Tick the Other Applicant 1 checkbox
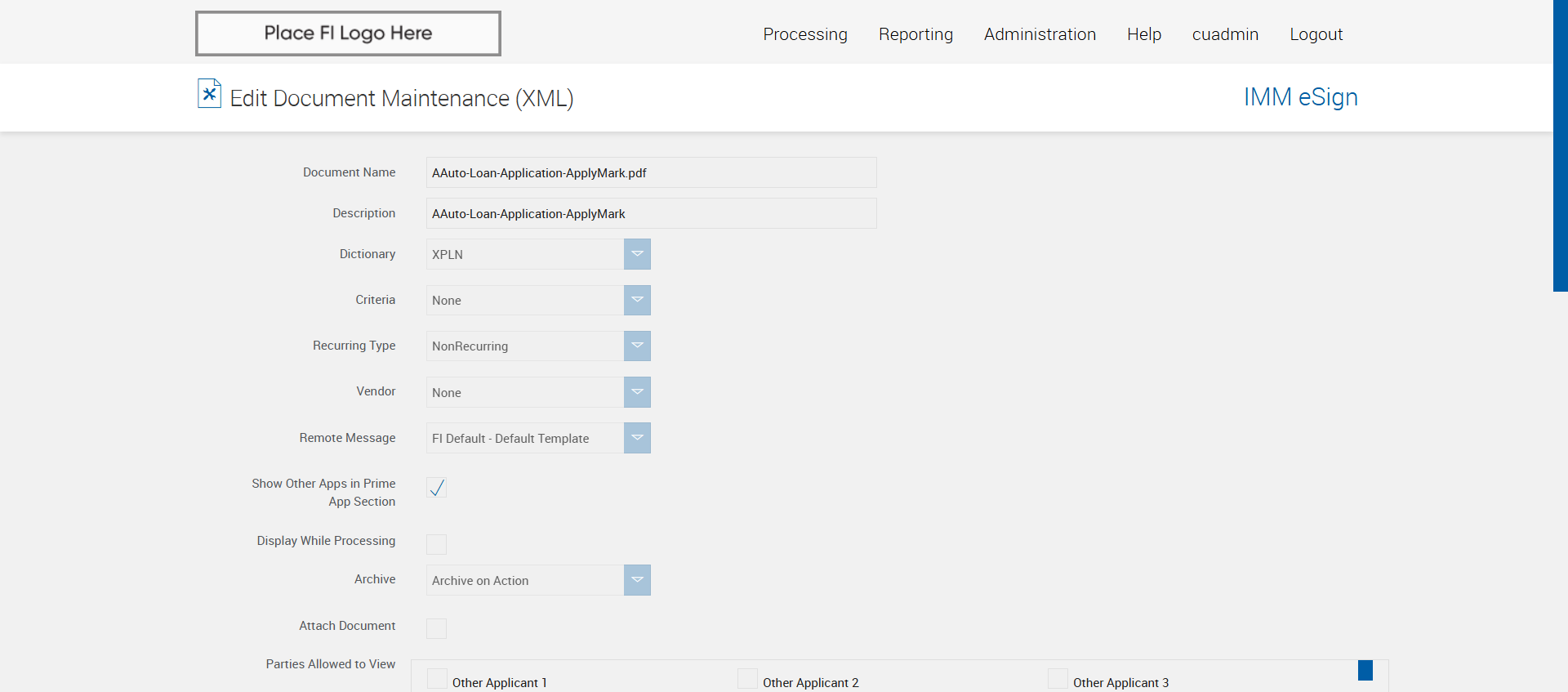 tap(438, 679)
